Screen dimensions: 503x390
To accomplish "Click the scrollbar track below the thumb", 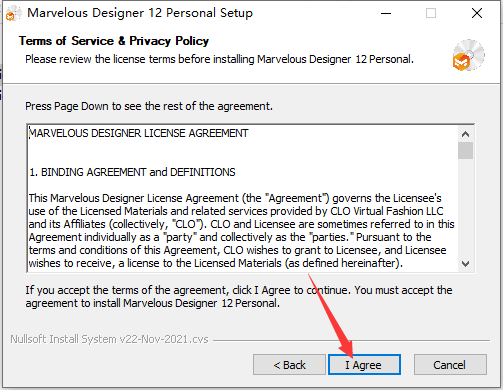I will tap(465, 208).
